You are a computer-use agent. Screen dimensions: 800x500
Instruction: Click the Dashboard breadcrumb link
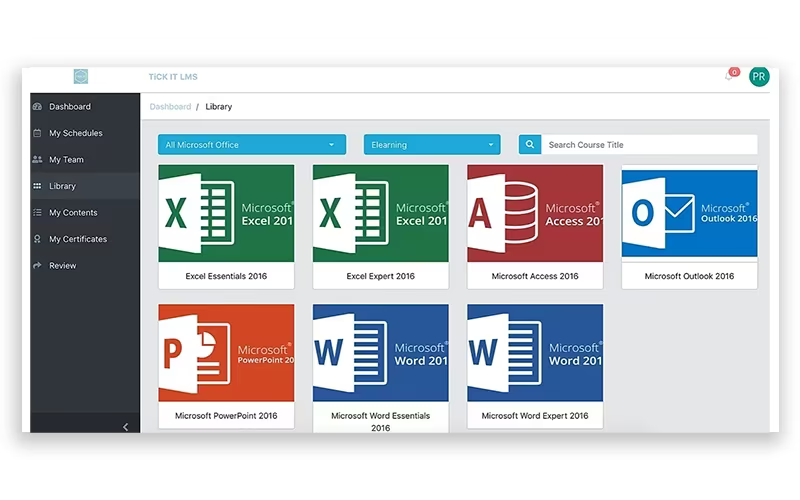point(170,107)
